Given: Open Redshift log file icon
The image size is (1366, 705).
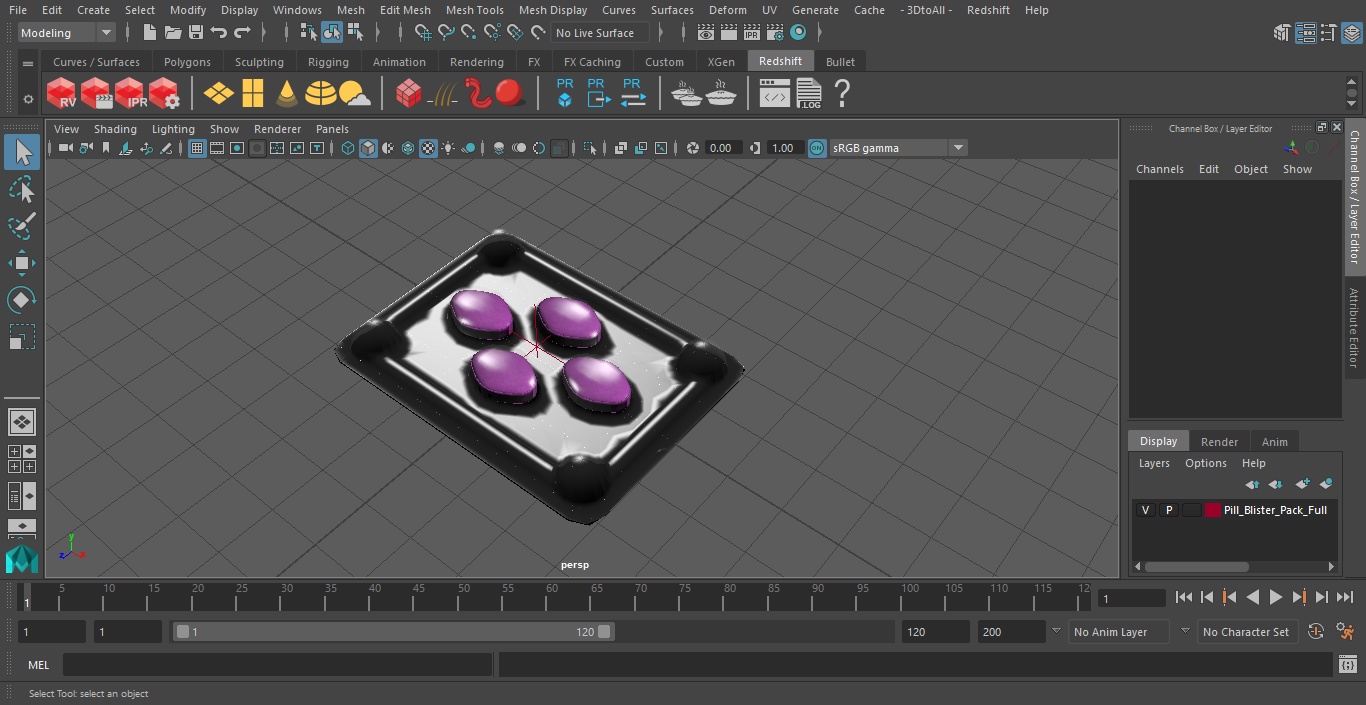Looking at the screenshot, I should coord(809,93).
